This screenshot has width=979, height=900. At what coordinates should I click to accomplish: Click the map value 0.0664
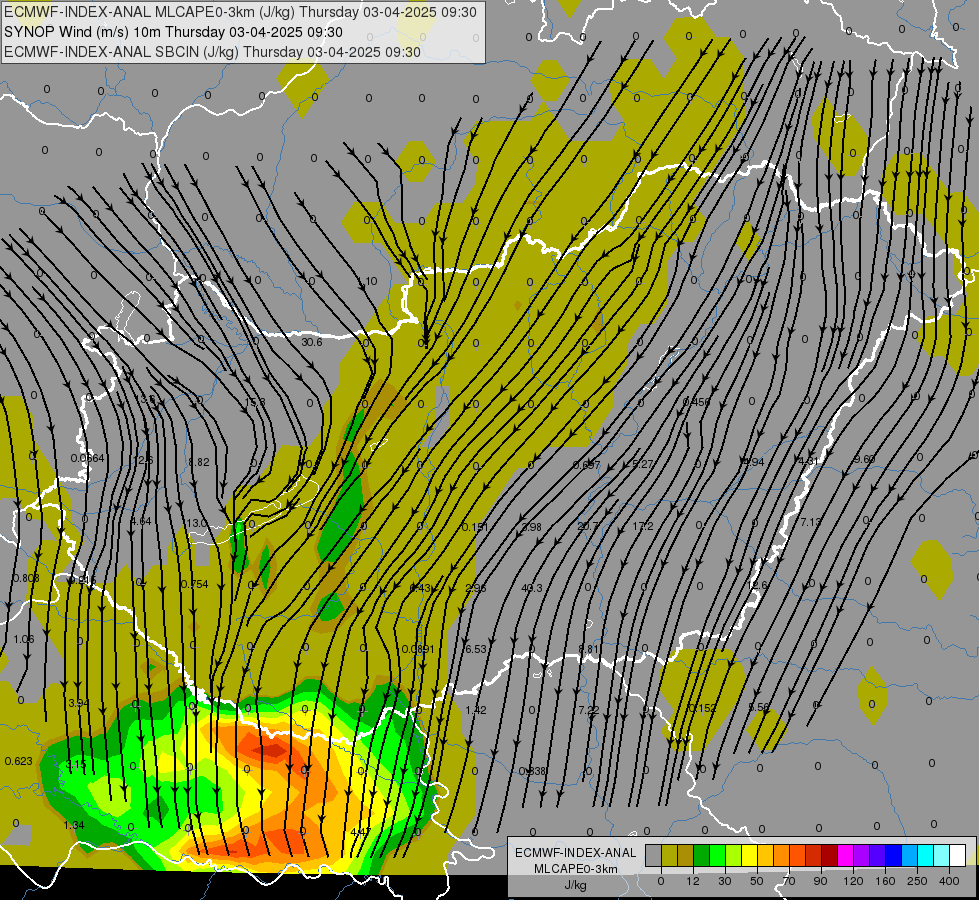[87, 458]
